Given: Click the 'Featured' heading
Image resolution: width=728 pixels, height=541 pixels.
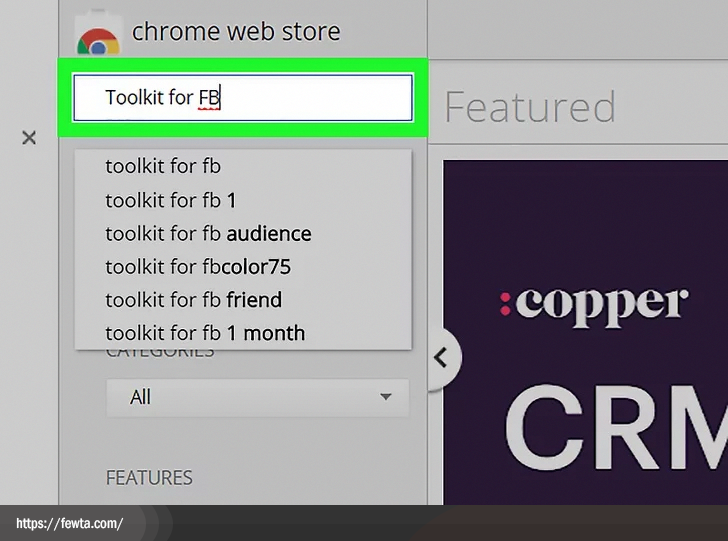Looking at the screenshot, I should click(530, 107).
